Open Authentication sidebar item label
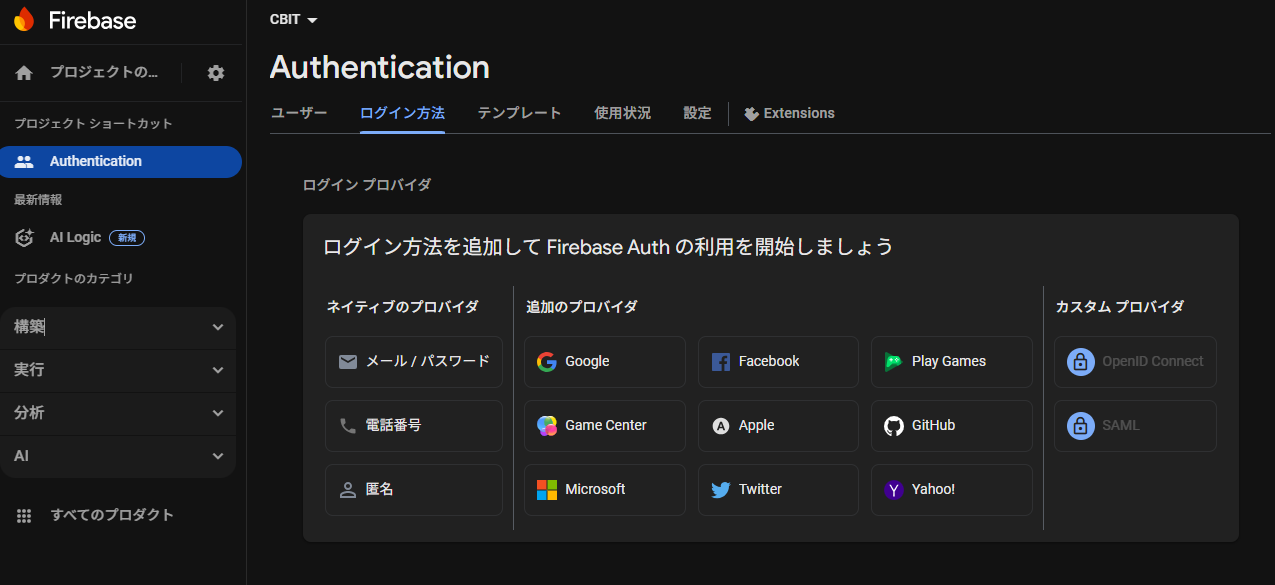 coord(96,162)
